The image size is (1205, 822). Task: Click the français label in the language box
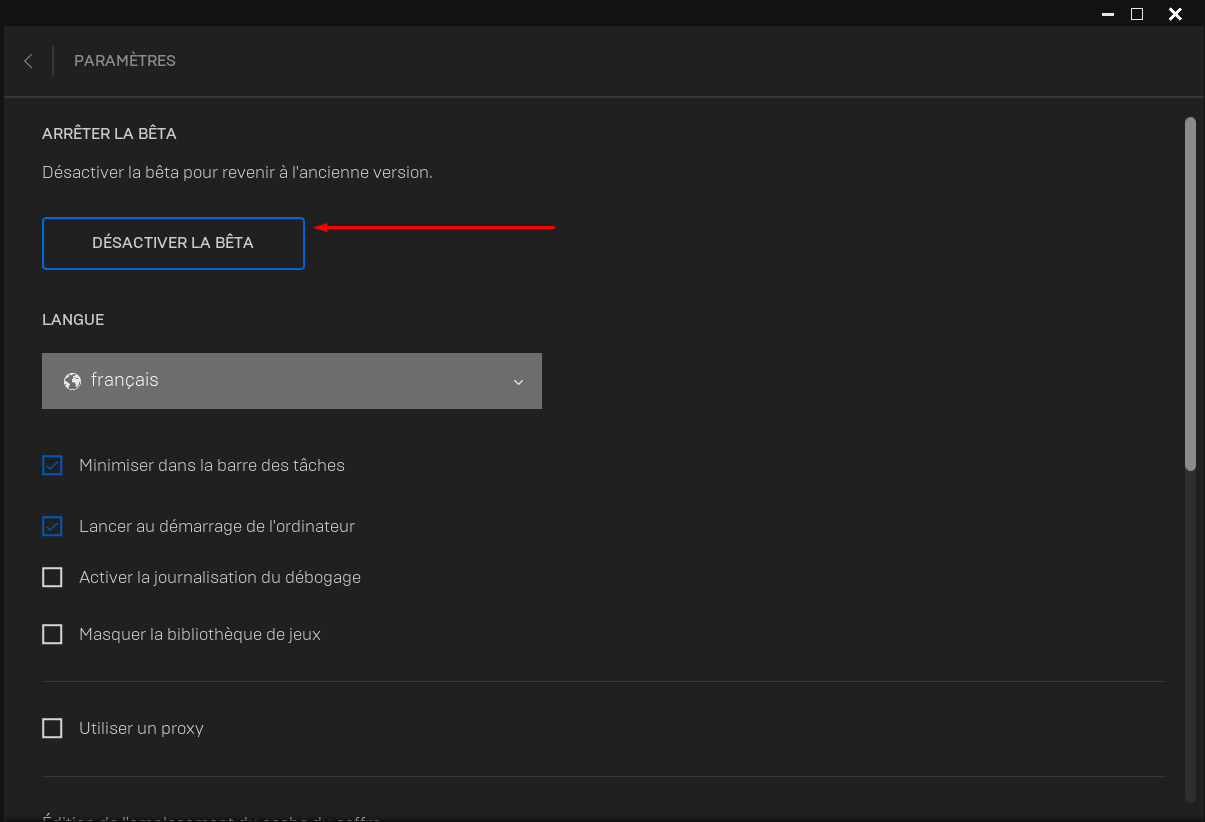124,380
